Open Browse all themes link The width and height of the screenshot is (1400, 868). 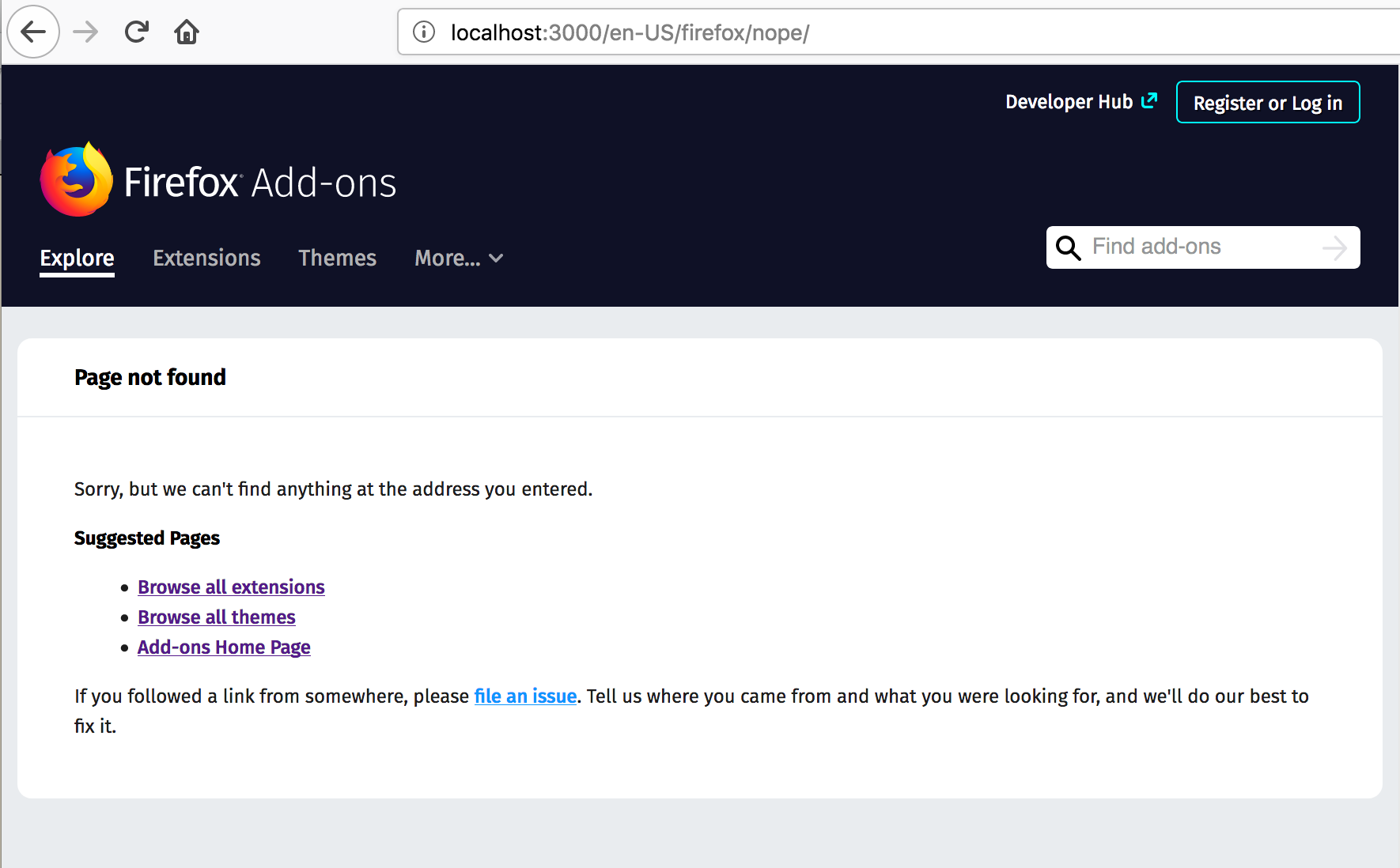coord(217,617)
